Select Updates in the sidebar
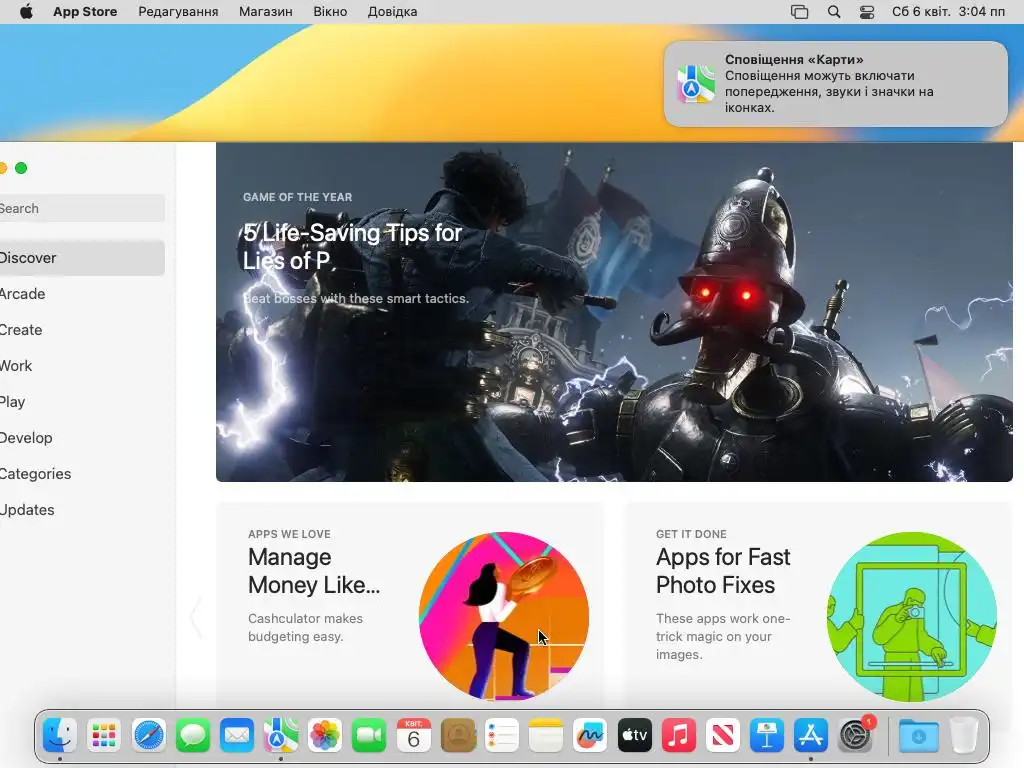The width and height of the screenshot is (1024, 768). pyautogui.click(x=82, y=509)
